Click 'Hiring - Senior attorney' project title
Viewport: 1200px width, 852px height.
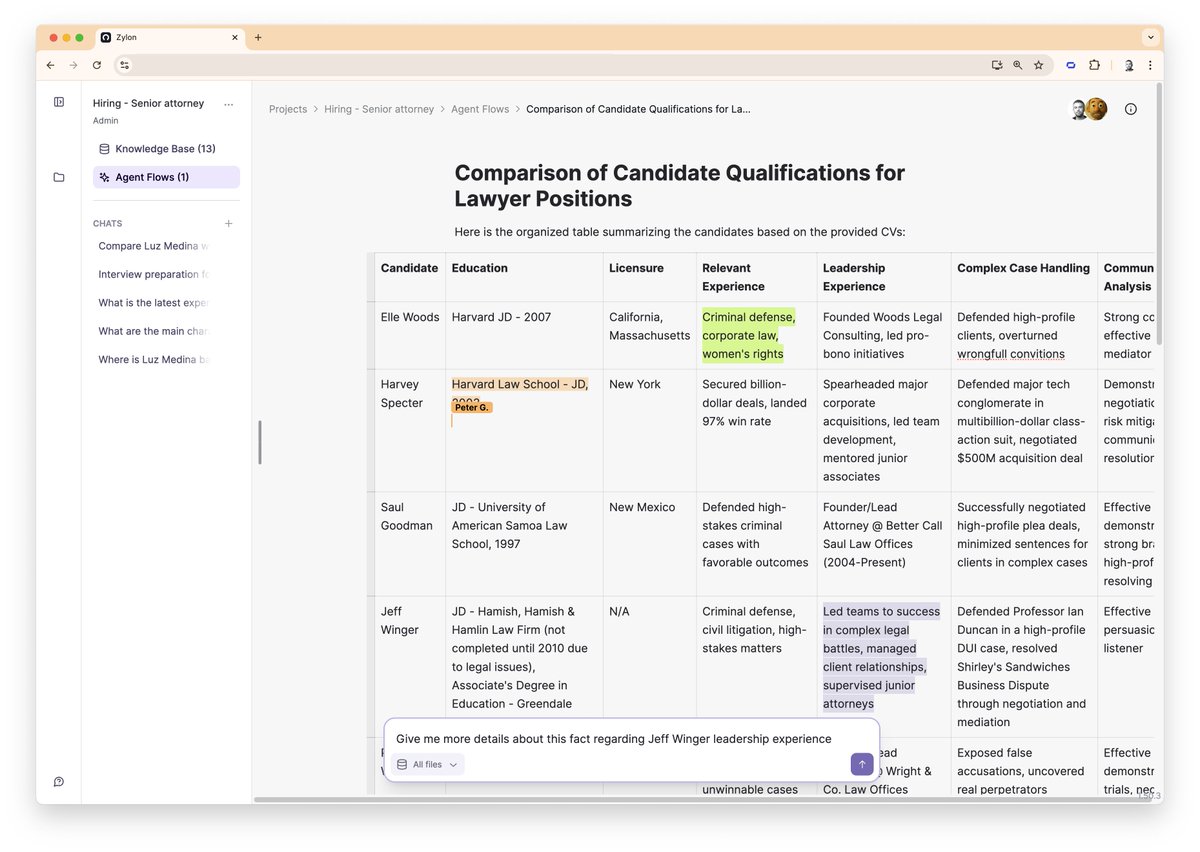(148, 103)
